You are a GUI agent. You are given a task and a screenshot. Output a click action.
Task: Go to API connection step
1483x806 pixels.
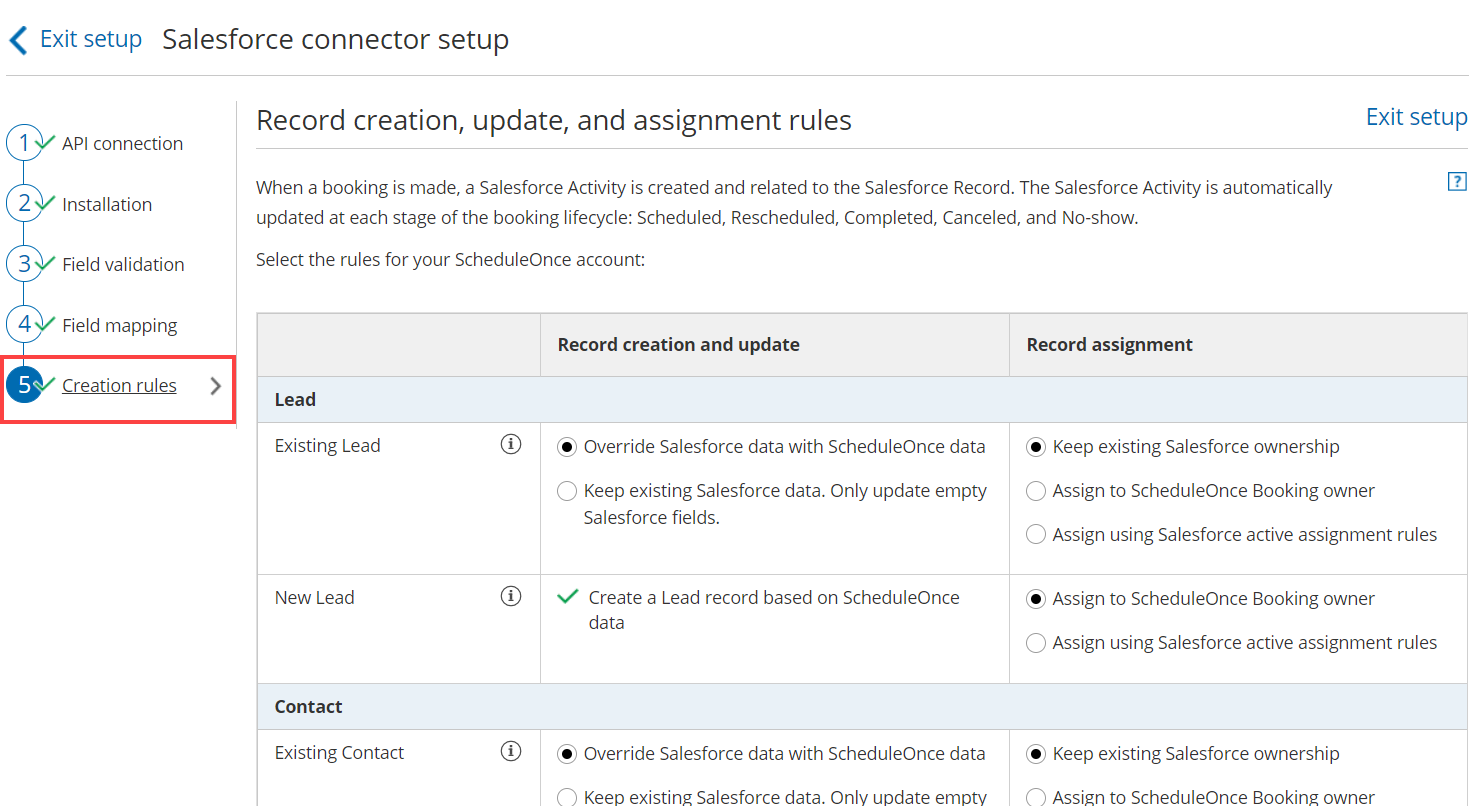pyautogui.click(x=122, y=144)
